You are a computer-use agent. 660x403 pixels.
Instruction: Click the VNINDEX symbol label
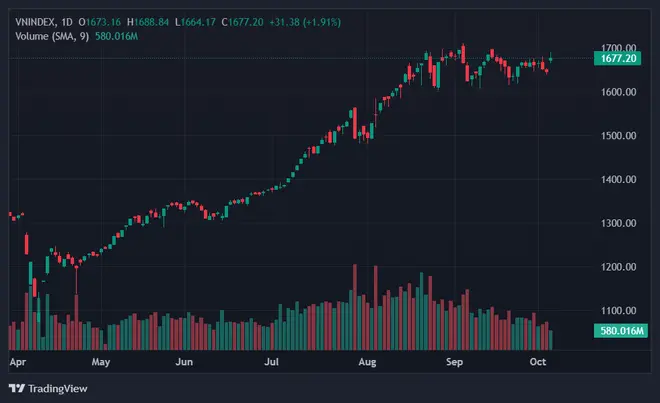click(x=37, y=21)
